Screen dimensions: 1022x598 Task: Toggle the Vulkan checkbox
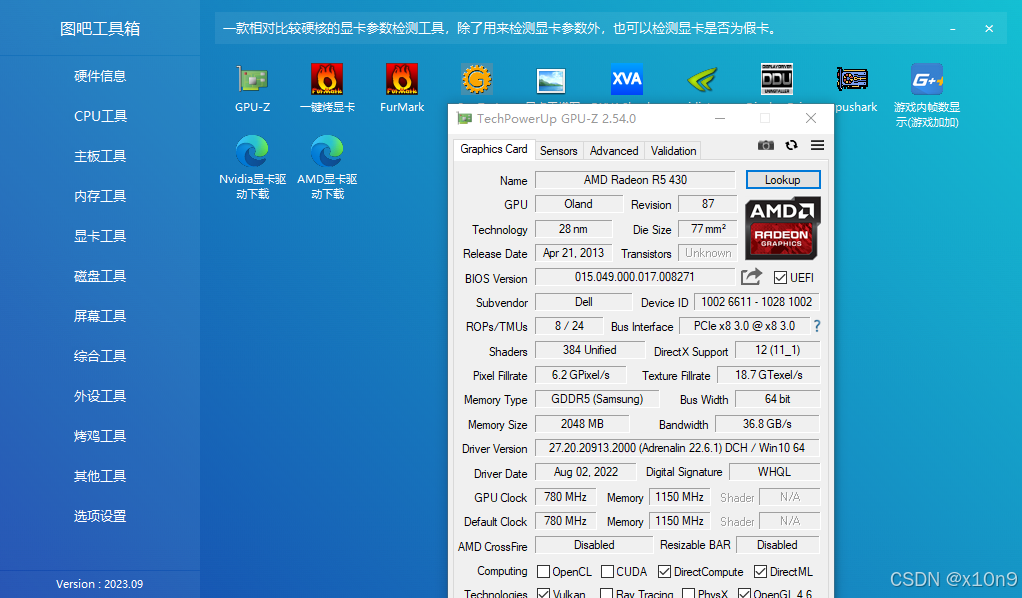tap(544, 593)
